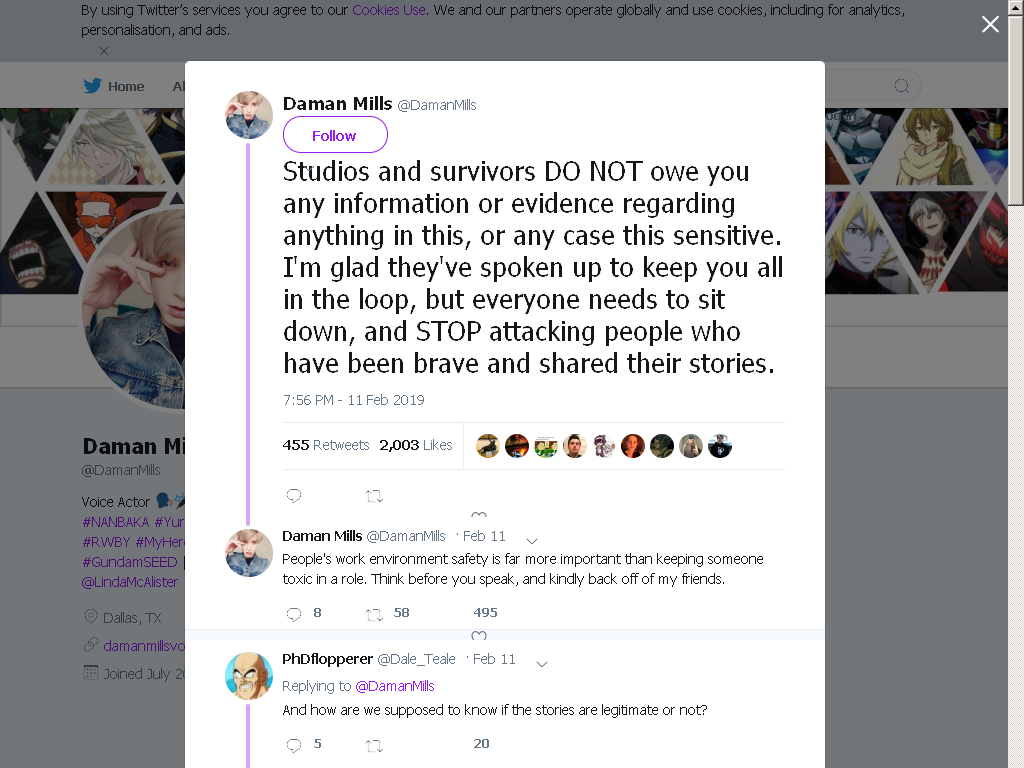
Task: Close the tweet overlay with the top-right X
Action: [x=990, y=24]
